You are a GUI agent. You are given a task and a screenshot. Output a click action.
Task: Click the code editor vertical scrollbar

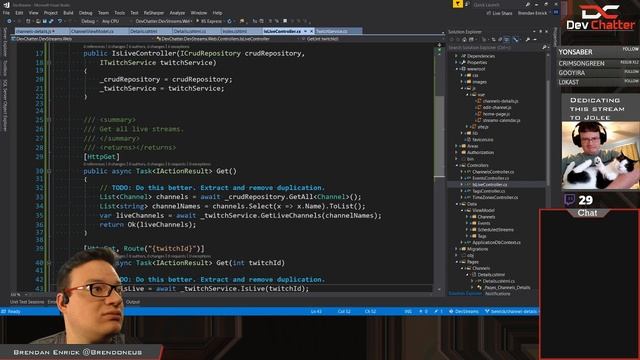pyautogui.click(x=439, y=167)
